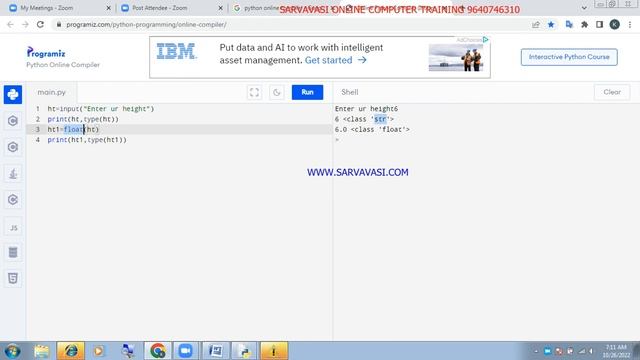Open the Interactive Python Course
The width and height of the screenshot is (640, 360).
569,57
